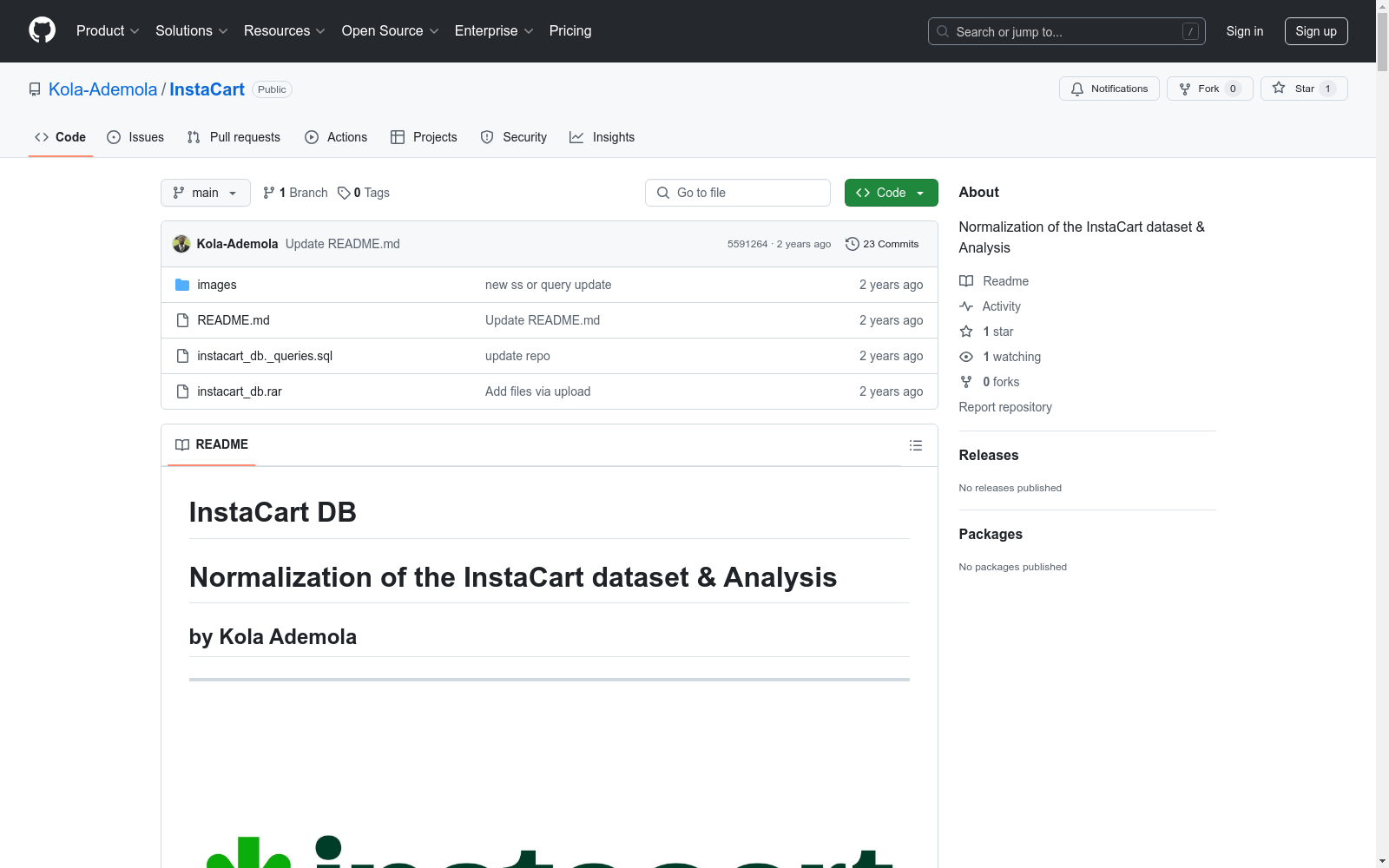Image resolution: width=1389 pixels, height=868 pixels.
Task: Open the Activity link in About
Action: tap(991, 306)
